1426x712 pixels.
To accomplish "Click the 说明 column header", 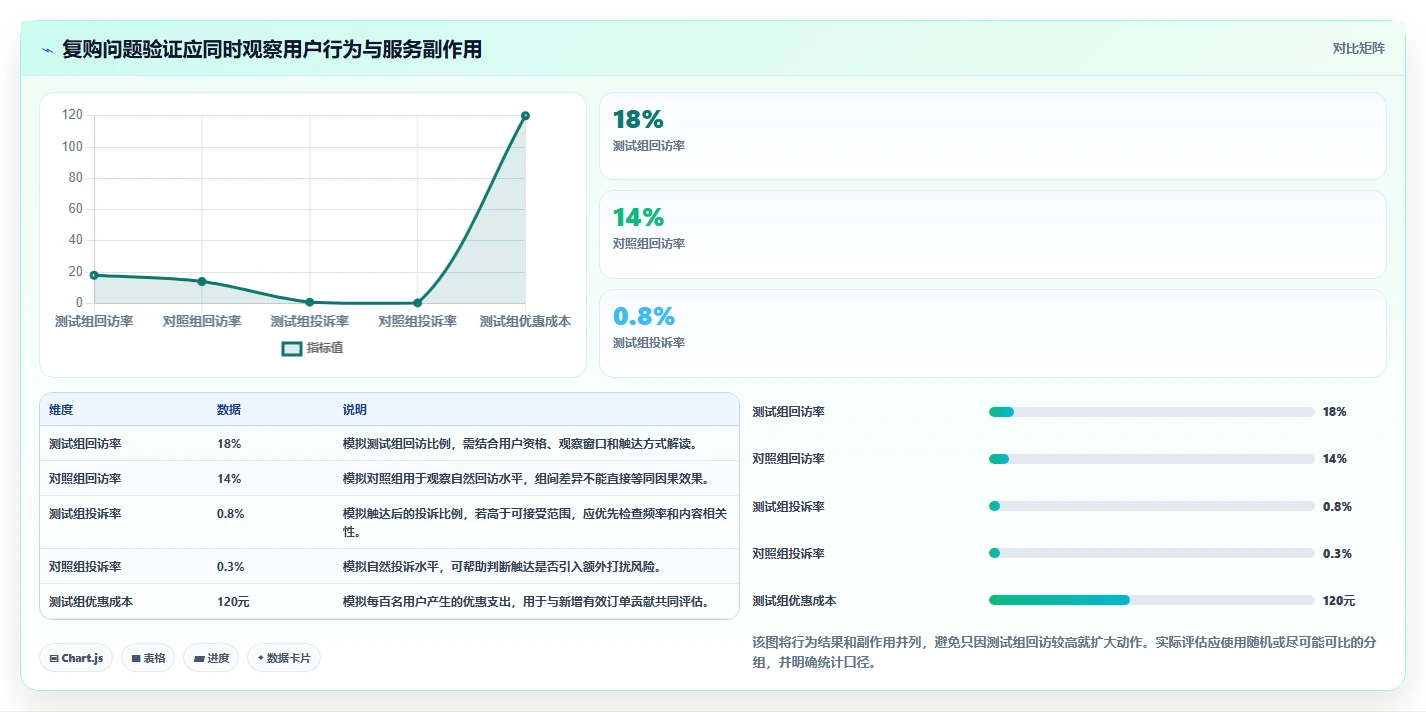I will (x=354, y=410).
